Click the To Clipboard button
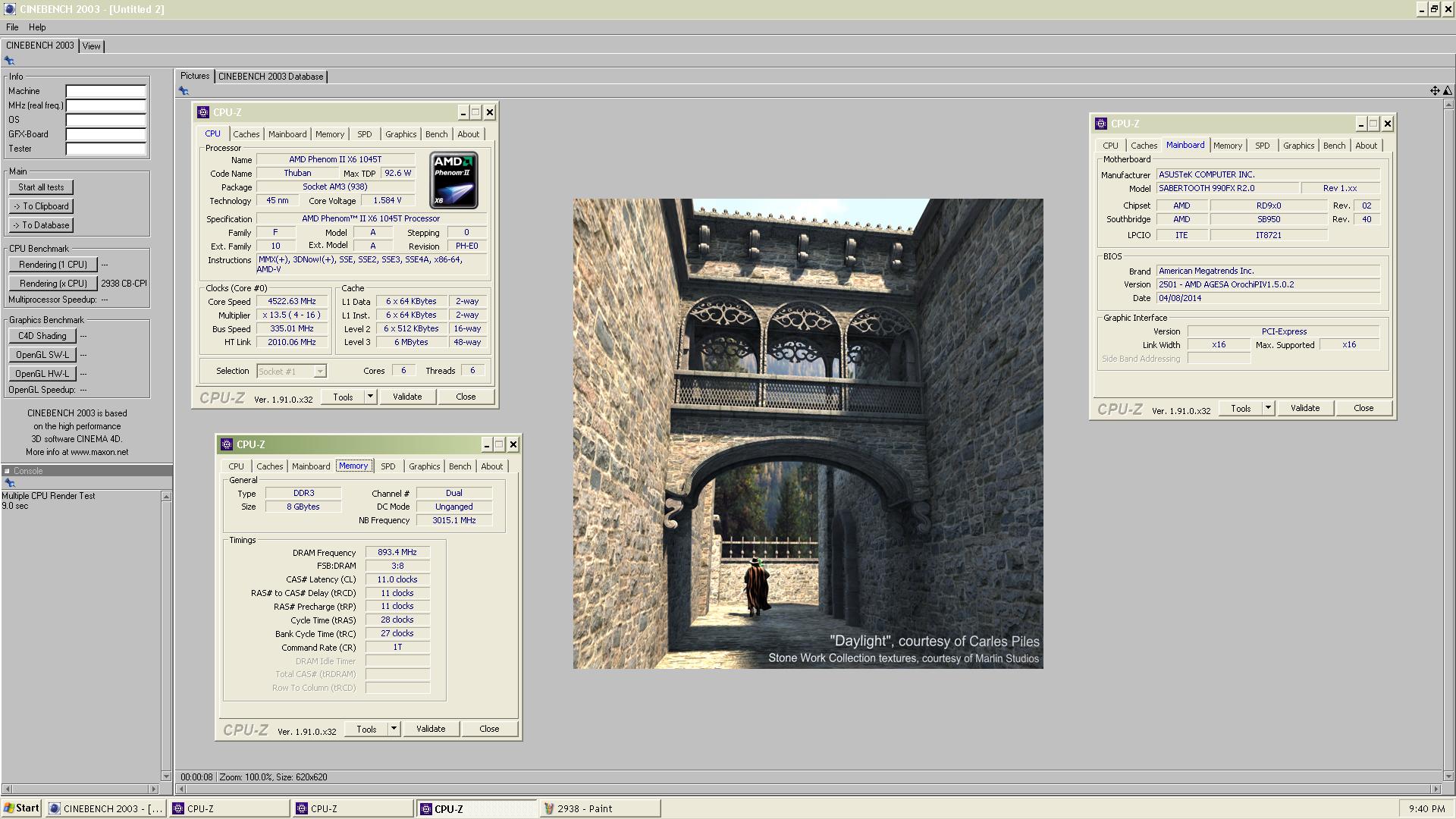 tap(41, 206)
